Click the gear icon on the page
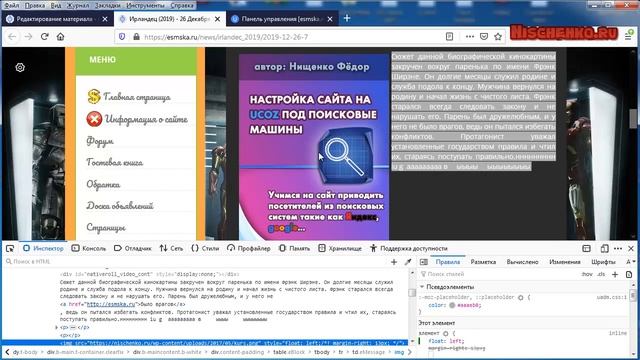 pyautogui.click(x=20, y=67)
